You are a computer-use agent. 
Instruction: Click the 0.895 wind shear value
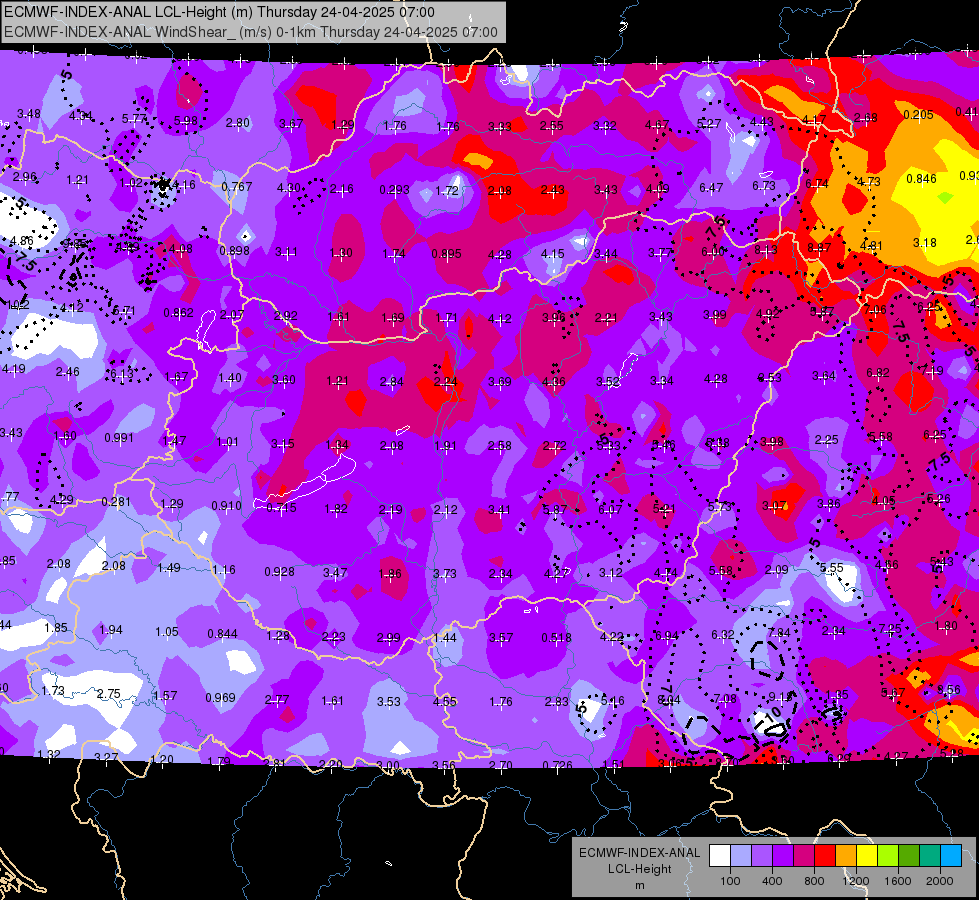[x=446, y=254]
